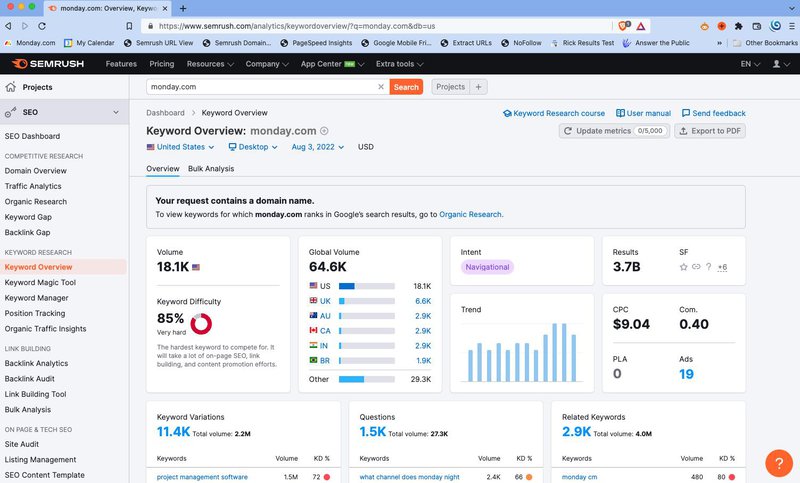This screenshot has height=483, width=800.
Task: Open the extensions puzzle icon
Action: (x=738, y=26)
